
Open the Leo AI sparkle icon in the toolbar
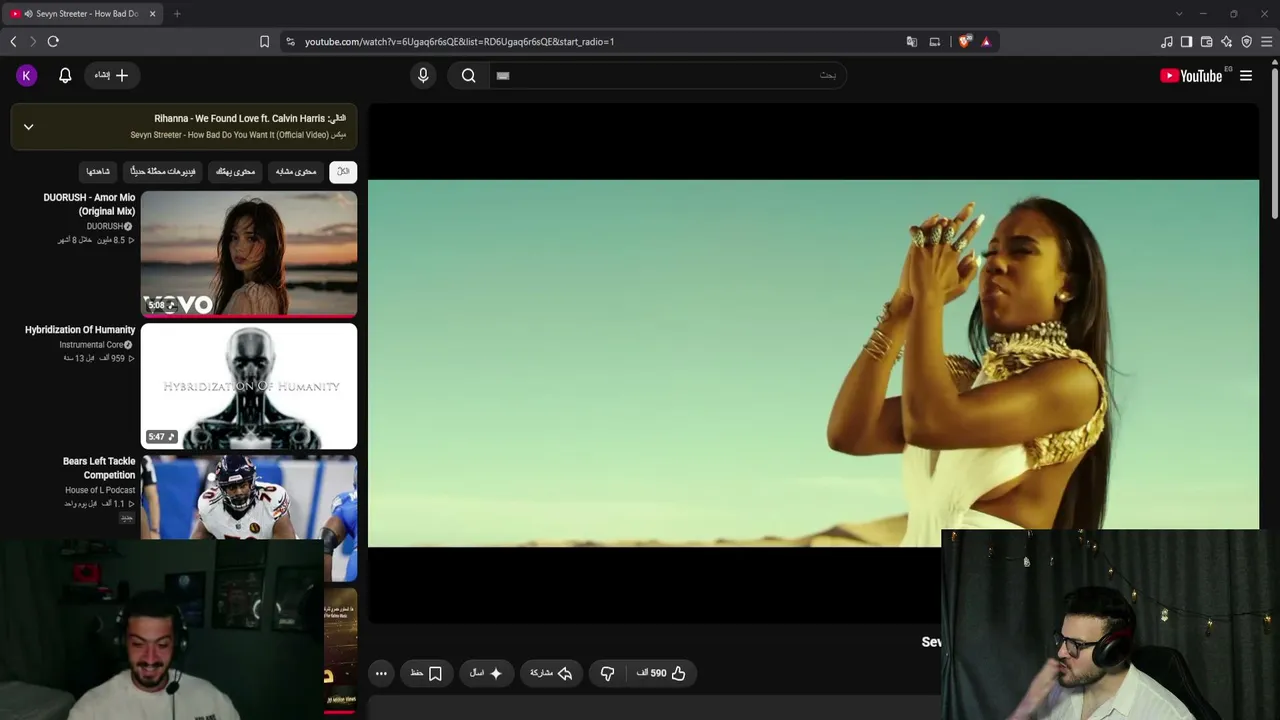click(1226, 41)
